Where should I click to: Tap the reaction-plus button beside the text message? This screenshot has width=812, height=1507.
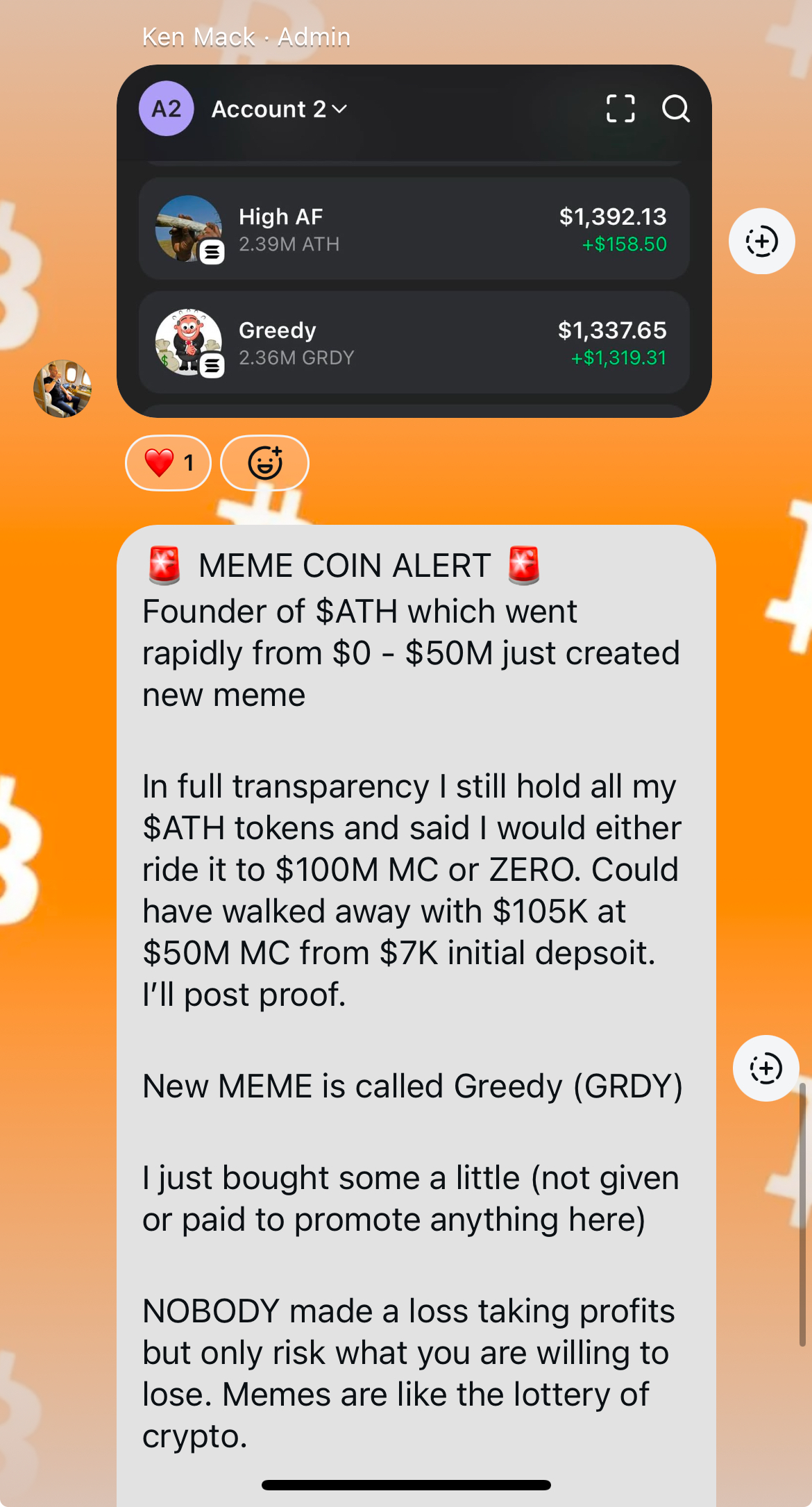(x=766, y=1068)
